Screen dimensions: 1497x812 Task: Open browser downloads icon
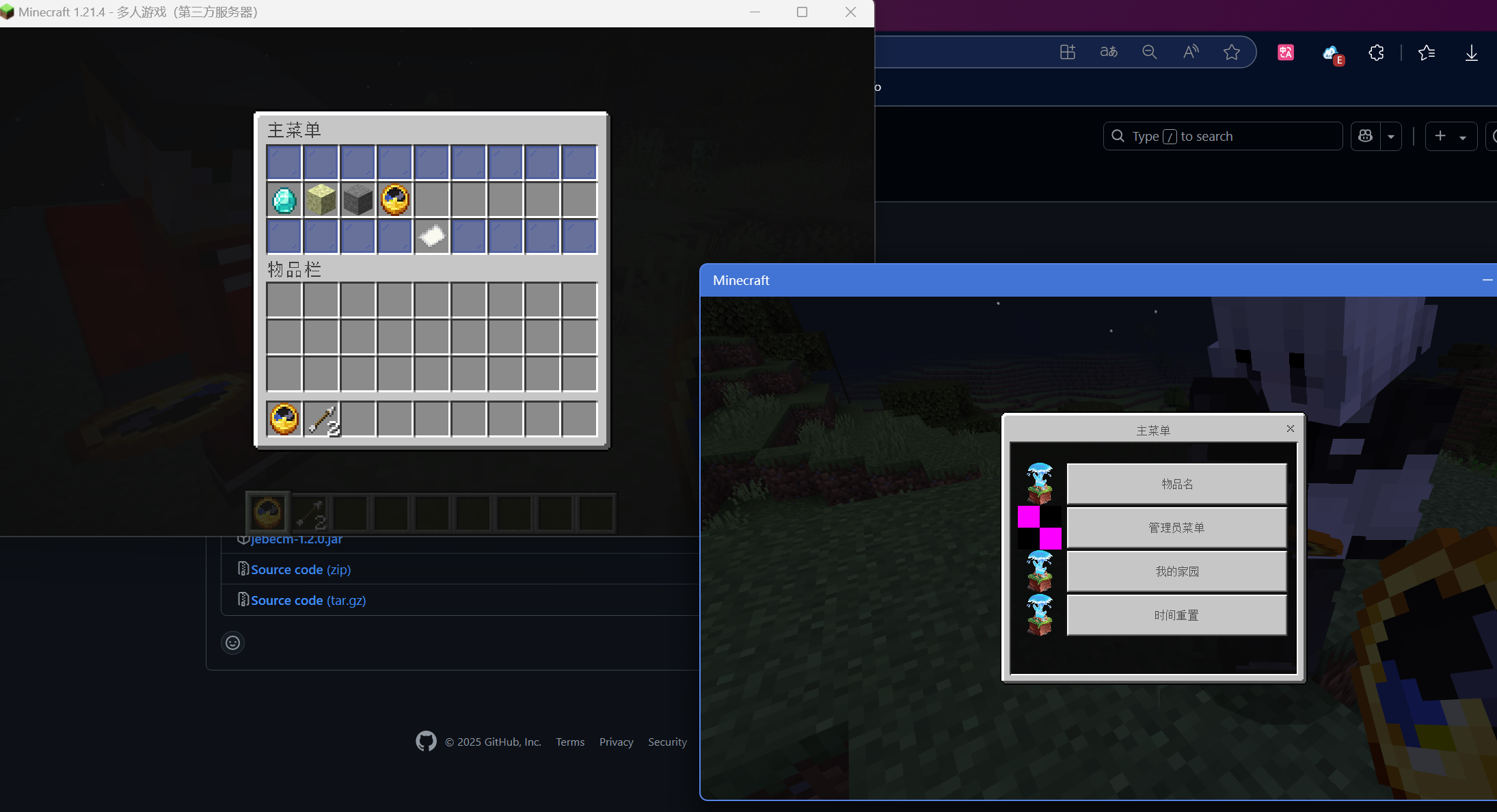tap(1472, 53)
